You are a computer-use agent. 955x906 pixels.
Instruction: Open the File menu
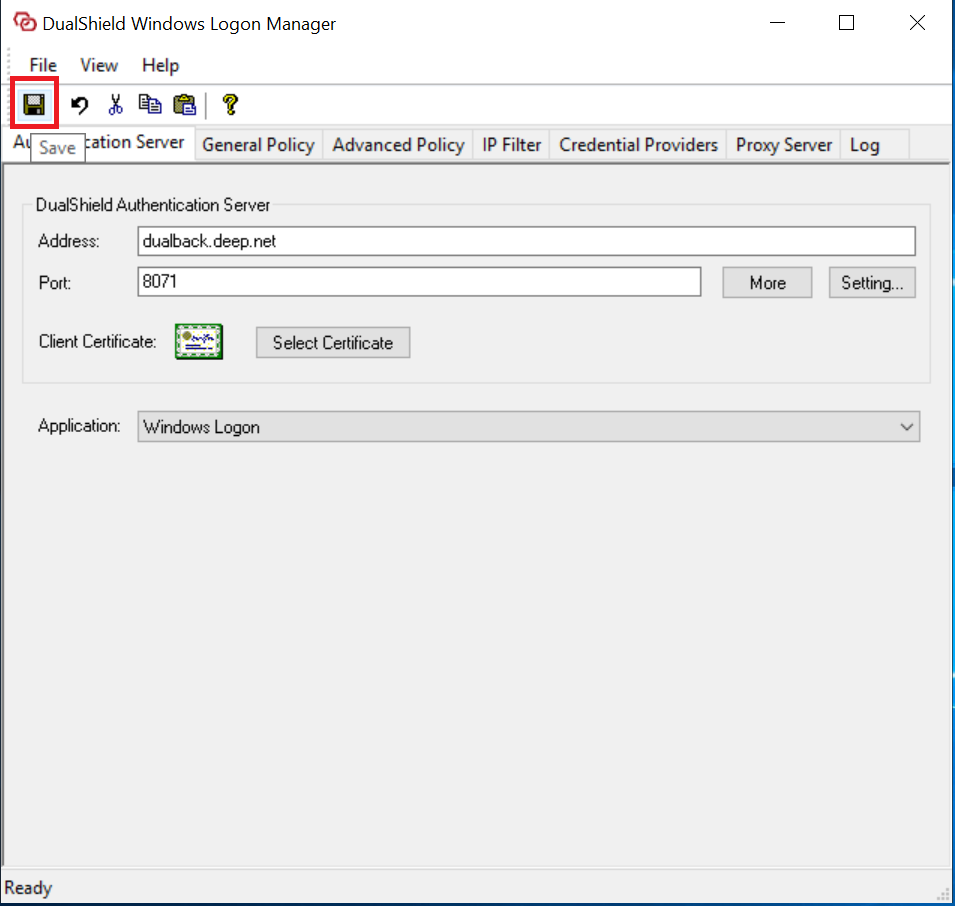pyautogui.click(x=43, y=65)
